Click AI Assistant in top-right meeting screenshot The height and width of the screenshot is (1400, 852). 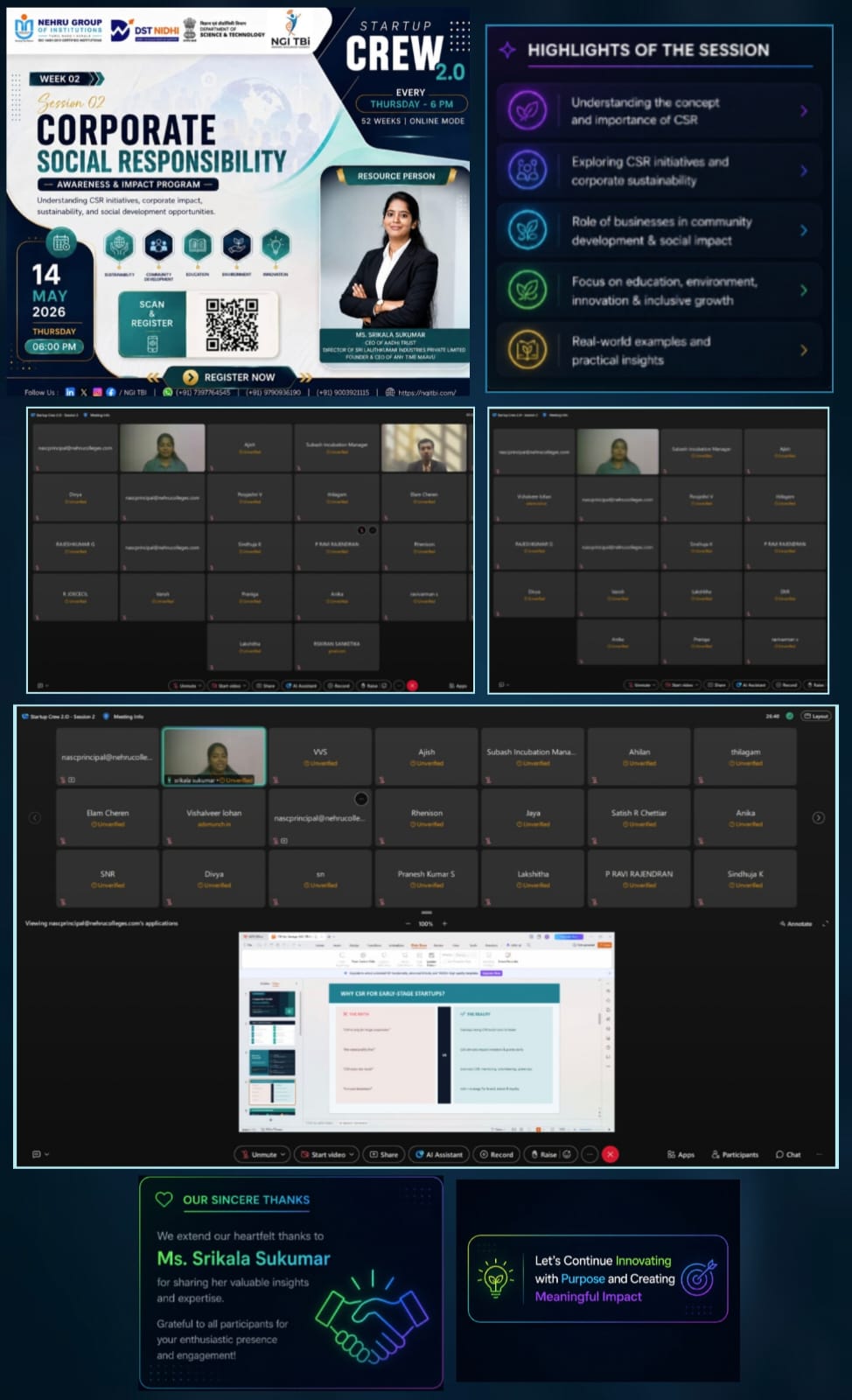point(751,684)
